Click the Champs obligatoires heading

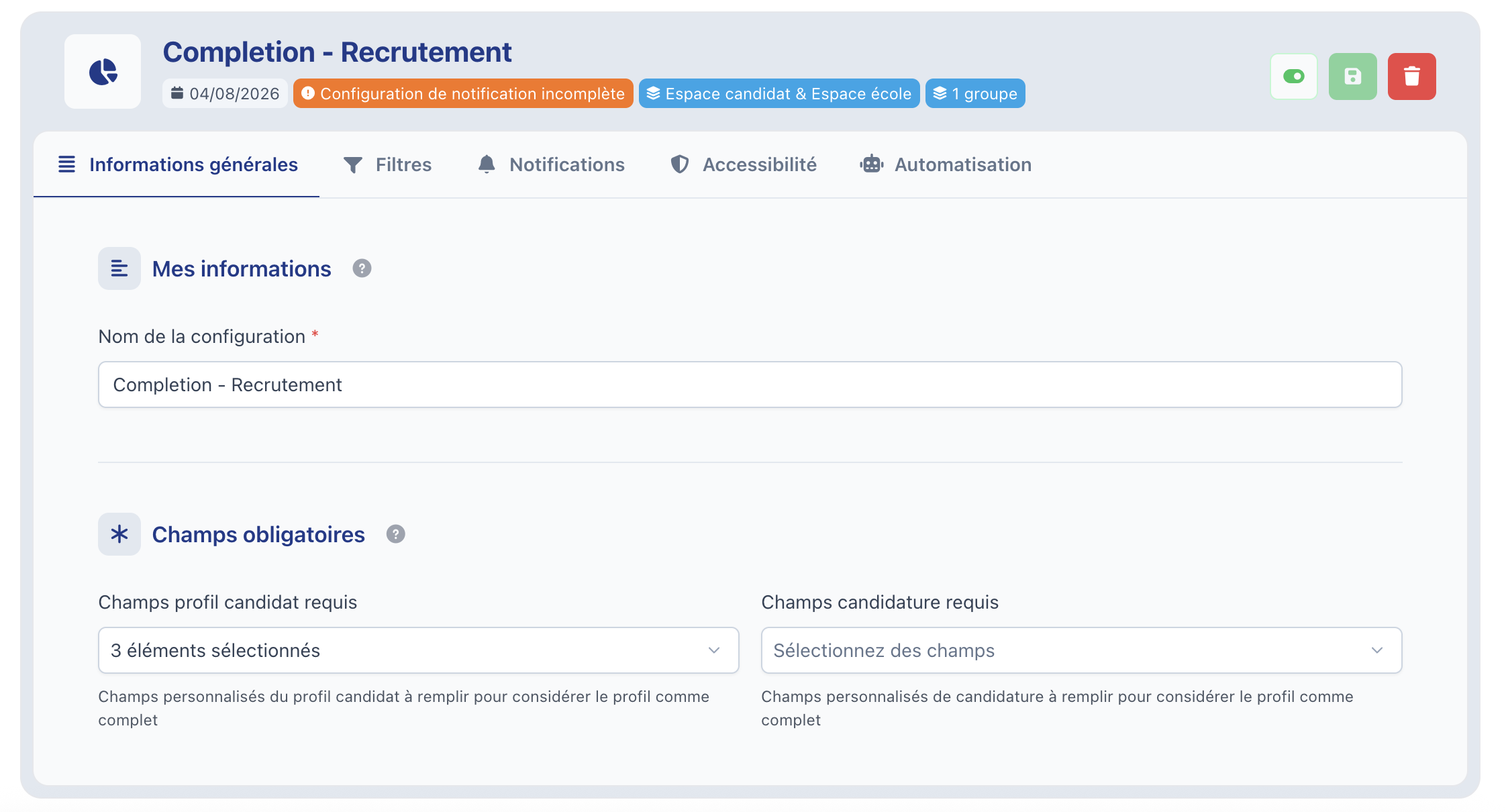pos(258,535)
